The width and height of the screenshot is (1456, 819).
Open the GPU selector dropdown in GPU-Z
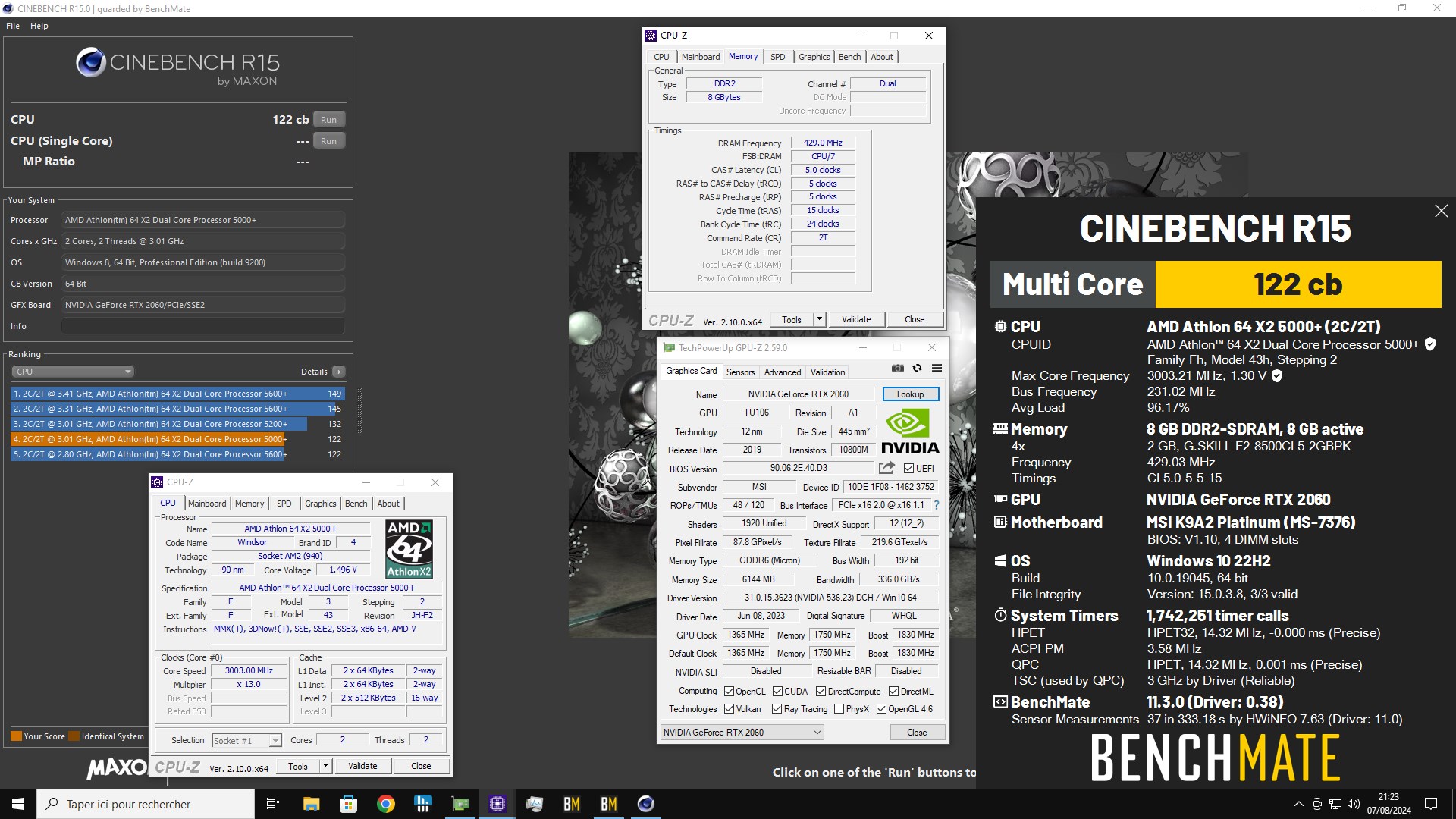(x=742, y=733)
